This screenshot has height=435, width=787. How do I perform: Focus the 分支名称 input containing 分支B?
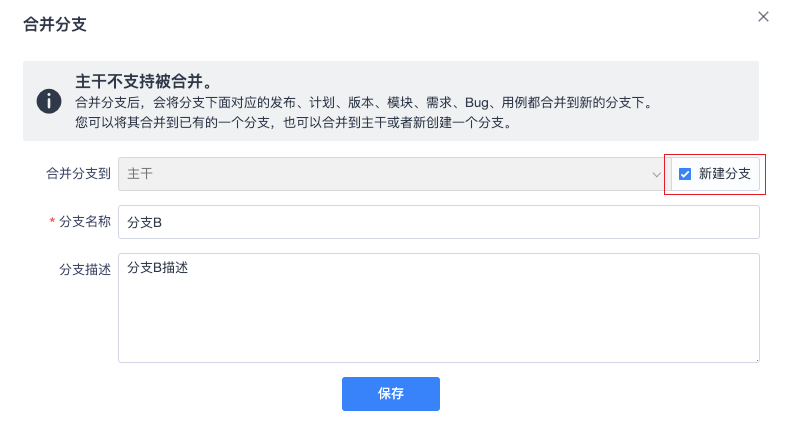click(439, 222)
